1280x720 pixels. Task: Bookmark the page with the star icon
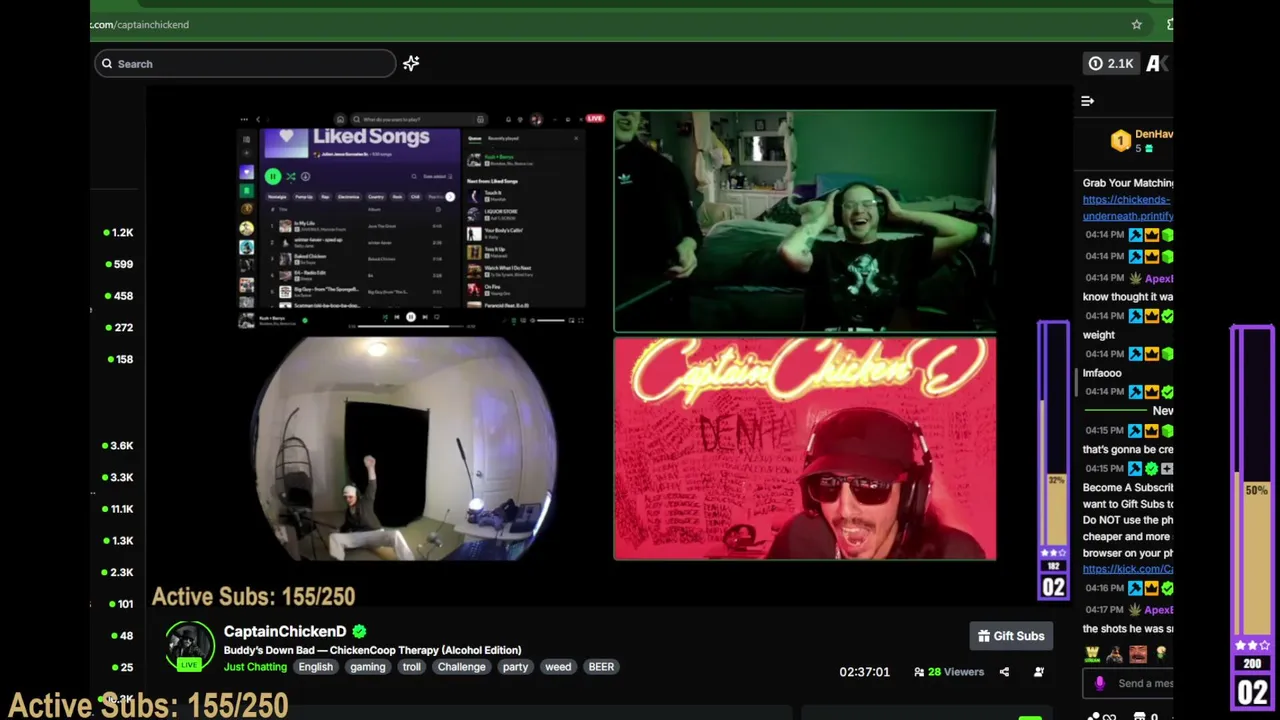(x=1136, y=24)
